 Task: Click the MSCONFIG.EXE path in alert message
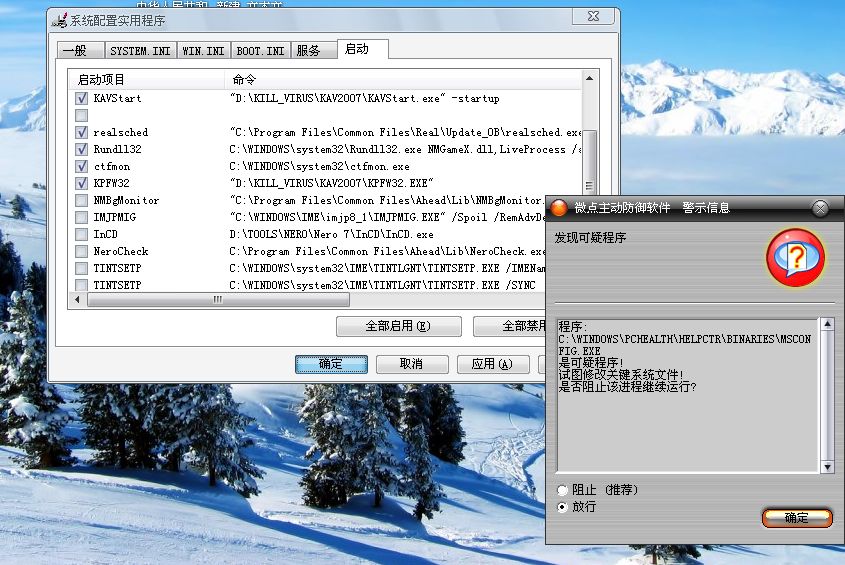684,344
